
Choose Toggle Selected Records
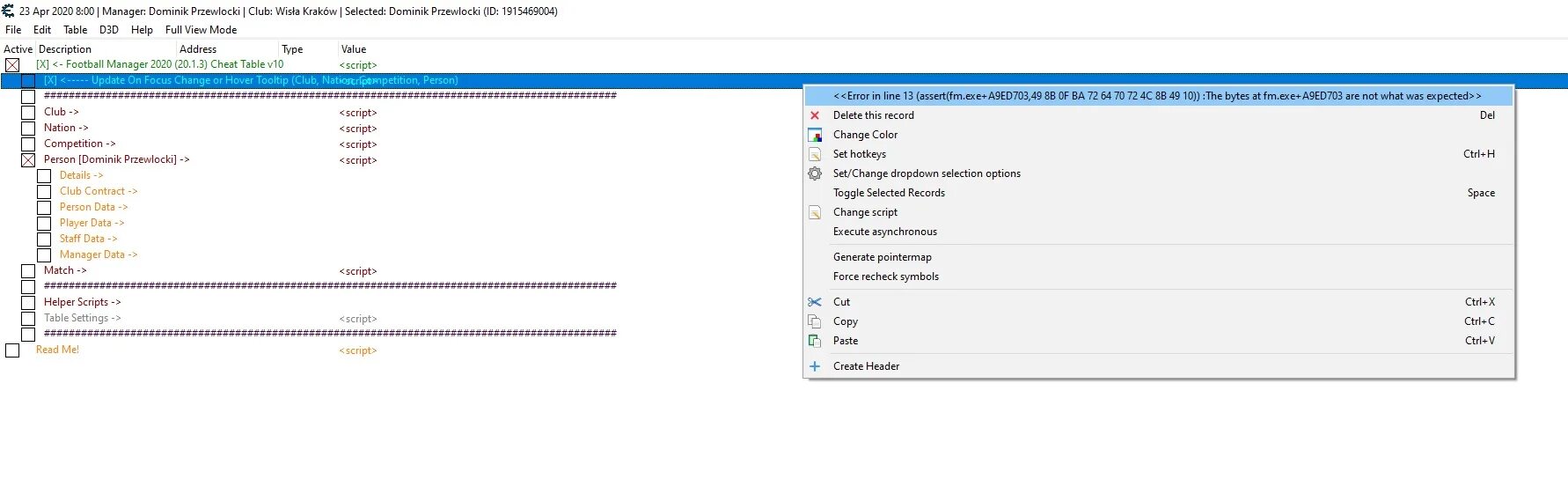[1159, 193]
